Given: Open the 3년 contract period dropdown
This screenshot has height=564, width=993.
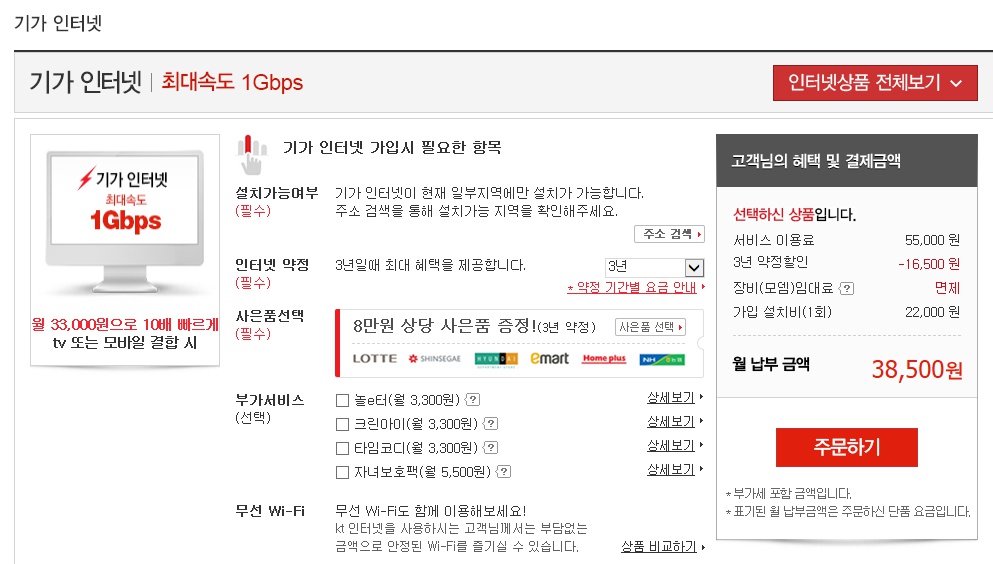Looking at the screenshot, I should (x=655, y=267).
